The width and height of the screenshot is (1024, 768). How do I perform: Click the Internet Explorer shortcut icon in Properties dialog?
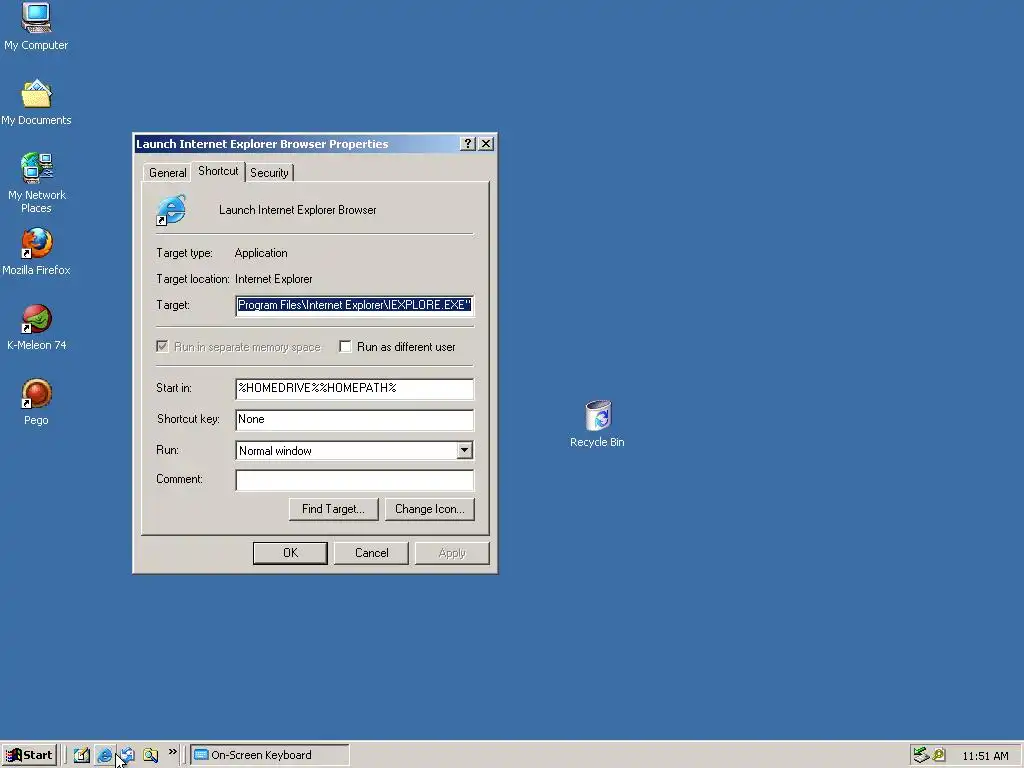[172, 210]
